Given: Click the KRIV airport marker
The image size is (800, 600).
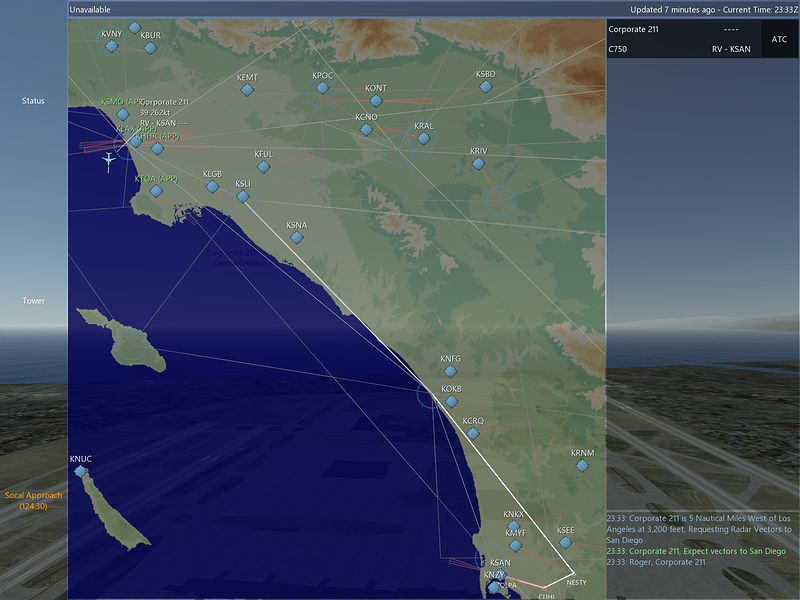Looking at the screenshot, I should tap(478, 164).
